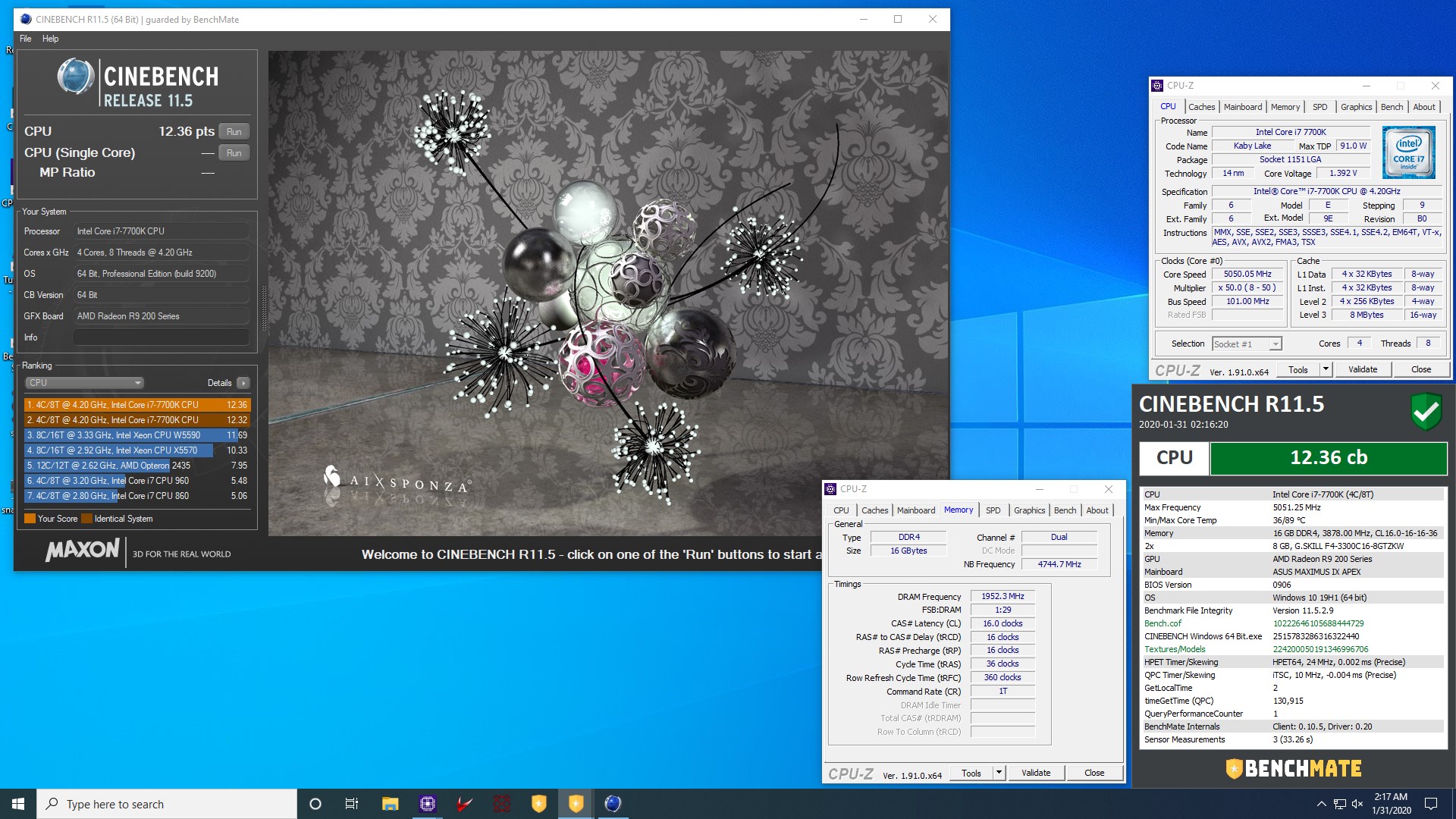The height and width of the screenshot is (819, 1456).
Task: Show hidden system tray icons
Action: tap(1321, 804)
